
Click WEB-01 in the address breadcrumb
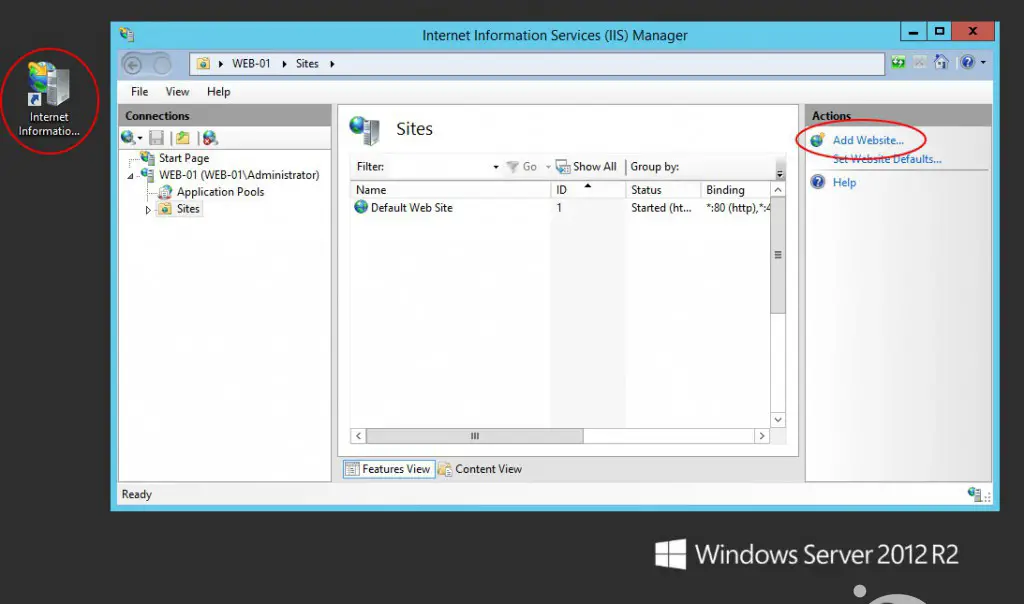pyautogui.click(x=251, y=63)
